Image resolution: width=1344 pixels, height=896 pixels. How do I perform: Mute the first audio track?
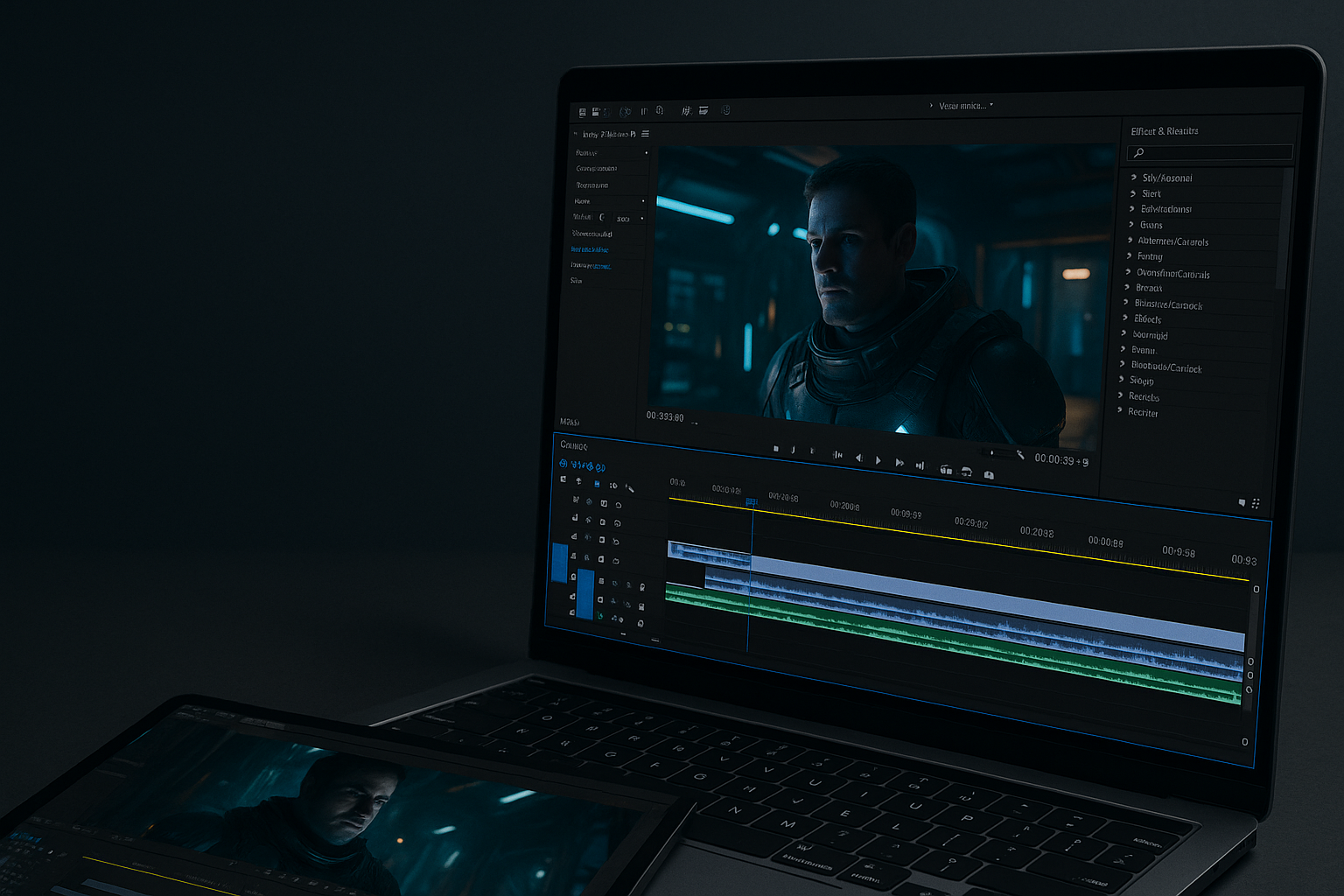pos(615,584)
